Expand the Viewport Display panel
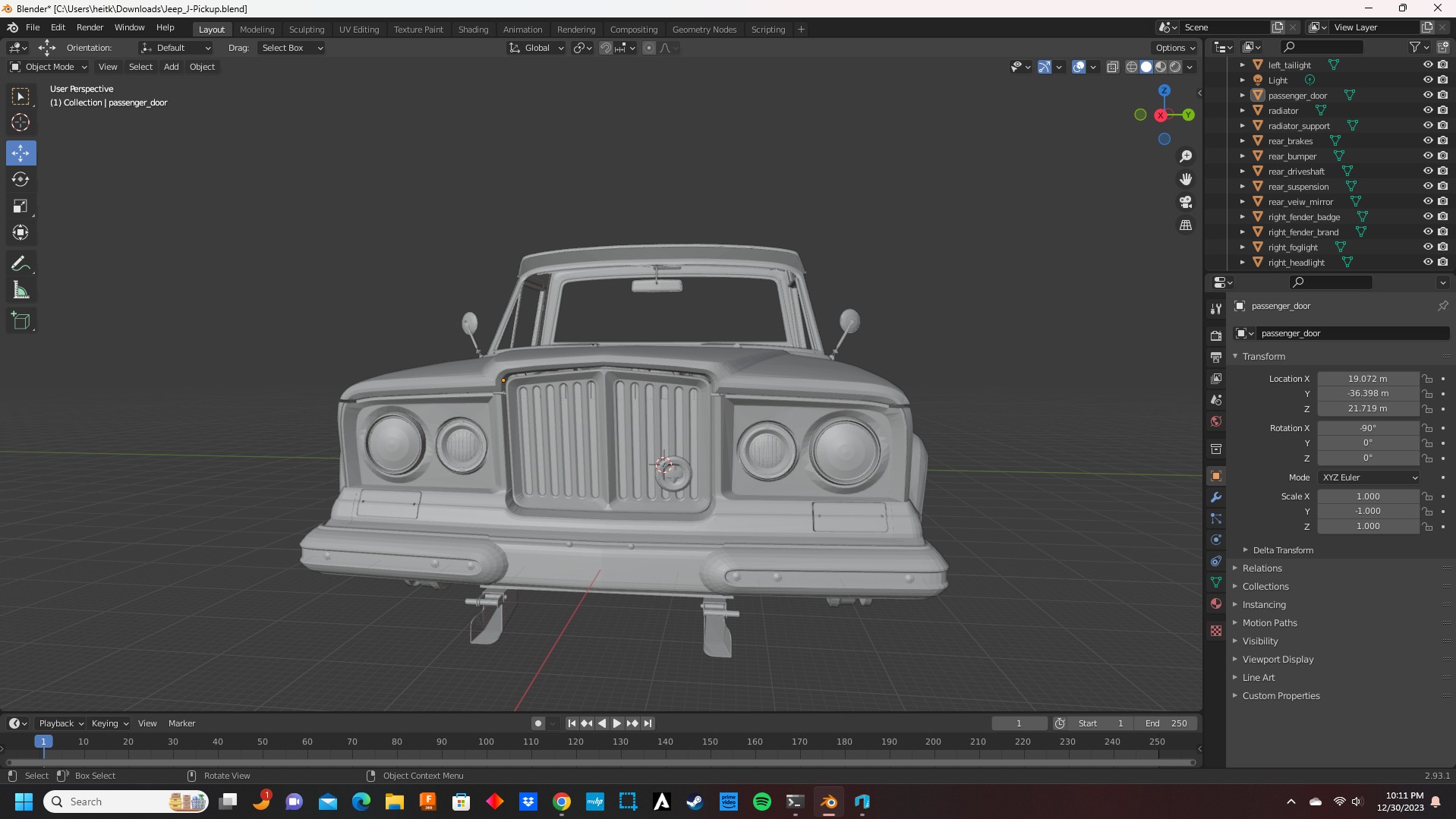 coord(1278,660)
